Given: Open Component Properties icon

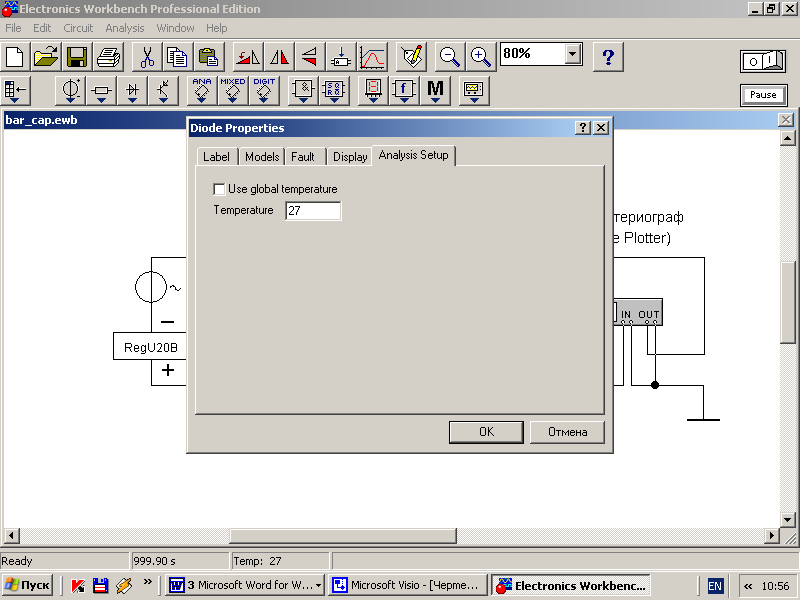Looking at the screenshot, I should pyautogui.click(x=411, y=57).
